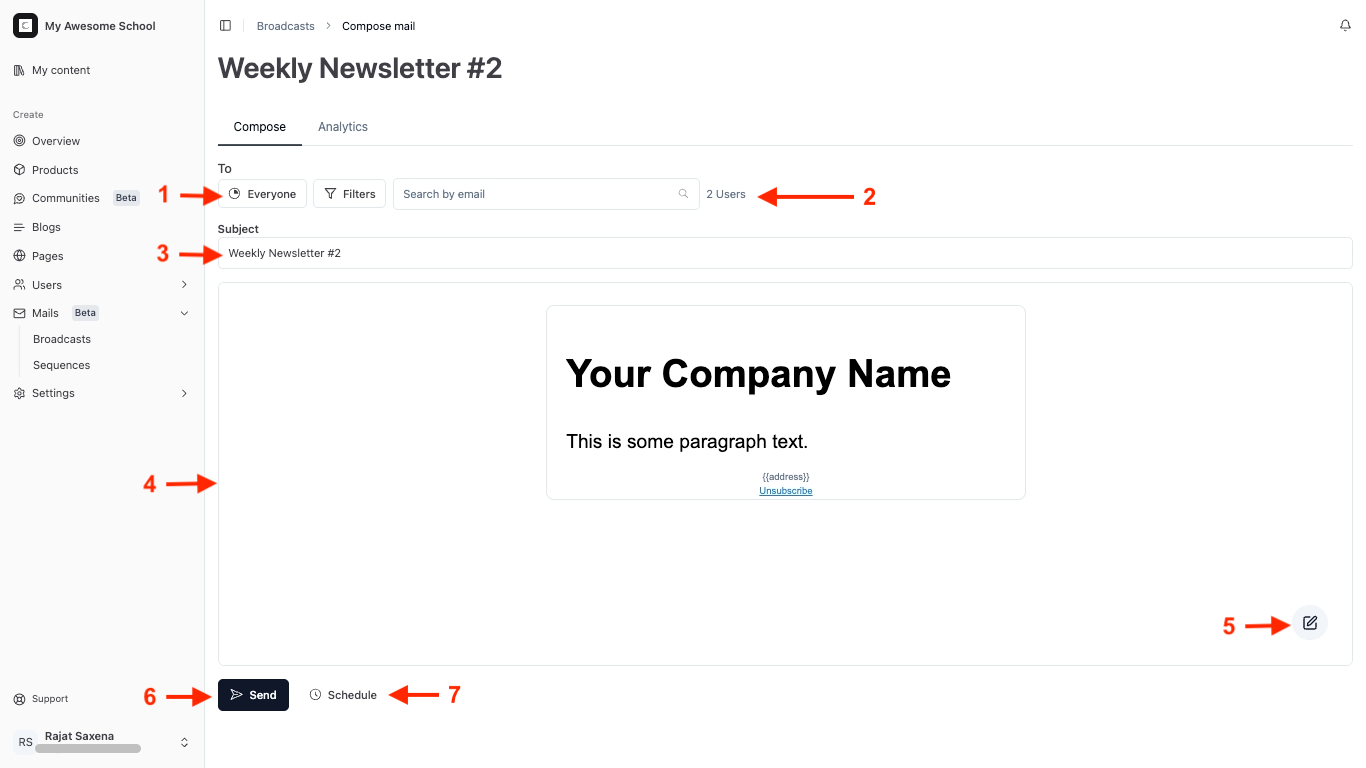Image resolution: width=1366 pixels, height=768 pixels.
Task: Click the My Awesome School logo
Action: pos(25,26)
